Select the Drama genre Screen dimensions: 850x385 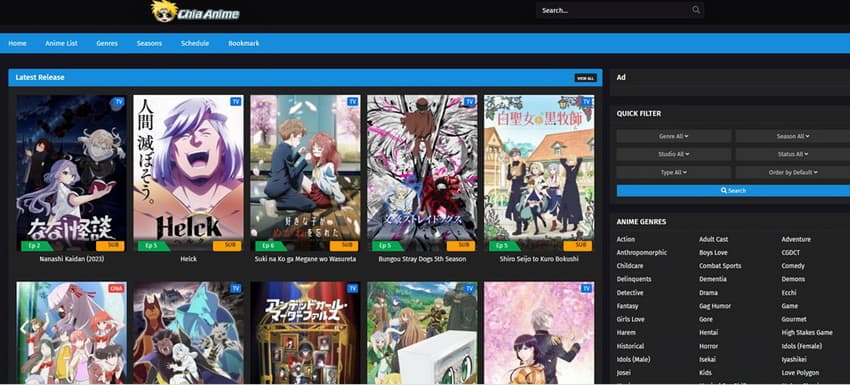tap(709, 293)
